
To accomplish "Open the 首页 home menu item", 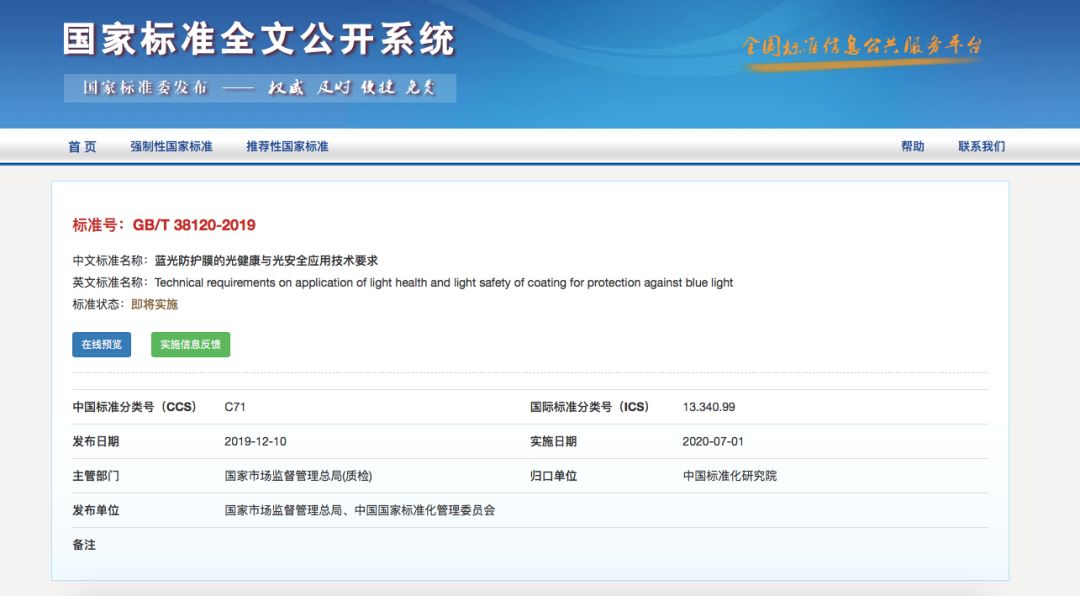I will pos(82,146).
